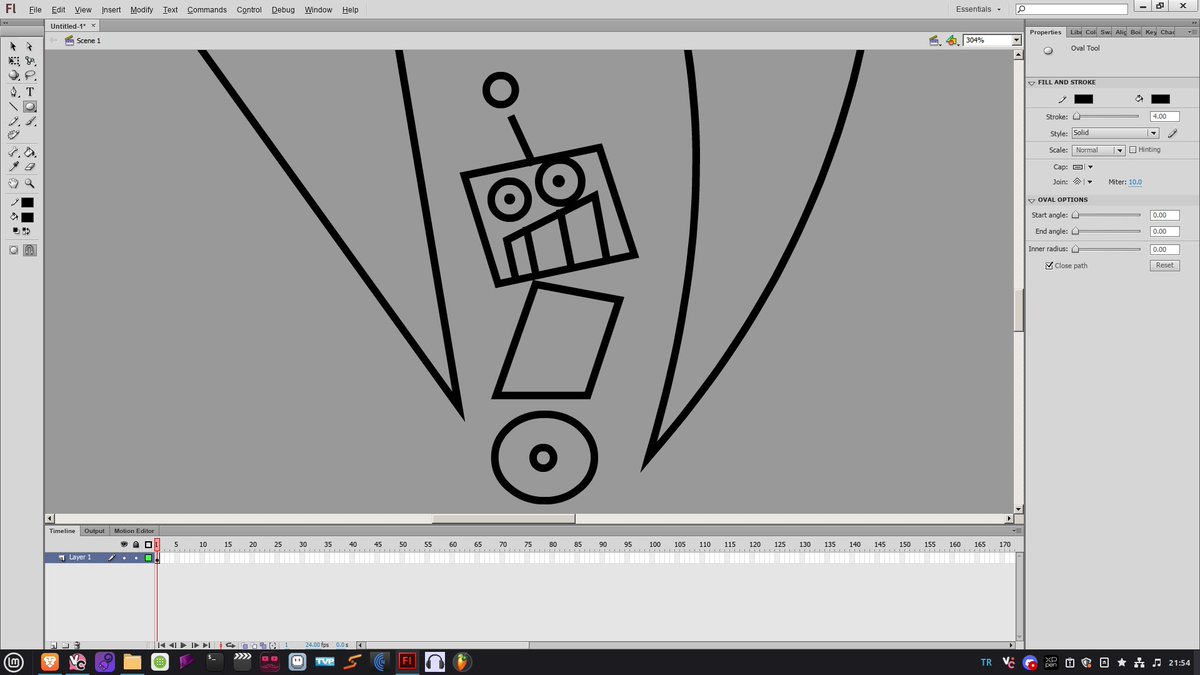The height and width of the screenshot is (675, 1200).
Task: Toggle Object Drawing mode in toolbox
Action: coord(14,250)
